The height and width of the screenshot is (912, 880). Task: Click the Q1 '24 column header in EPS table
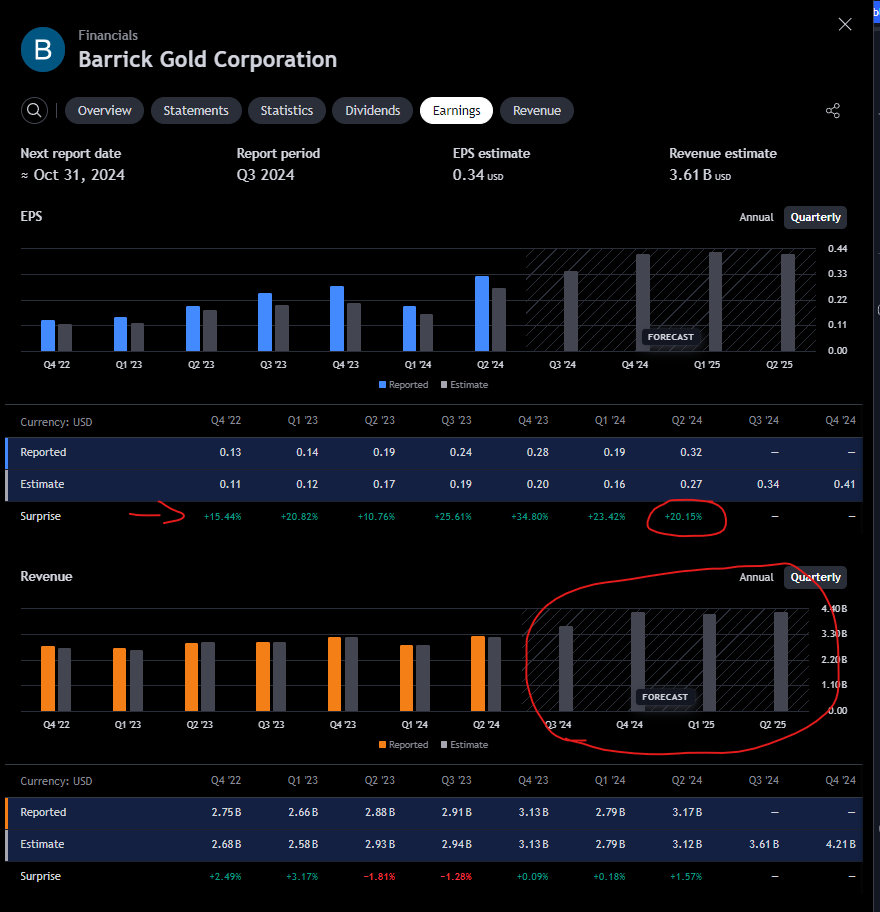pyautogui.click(x=610, y=420)
